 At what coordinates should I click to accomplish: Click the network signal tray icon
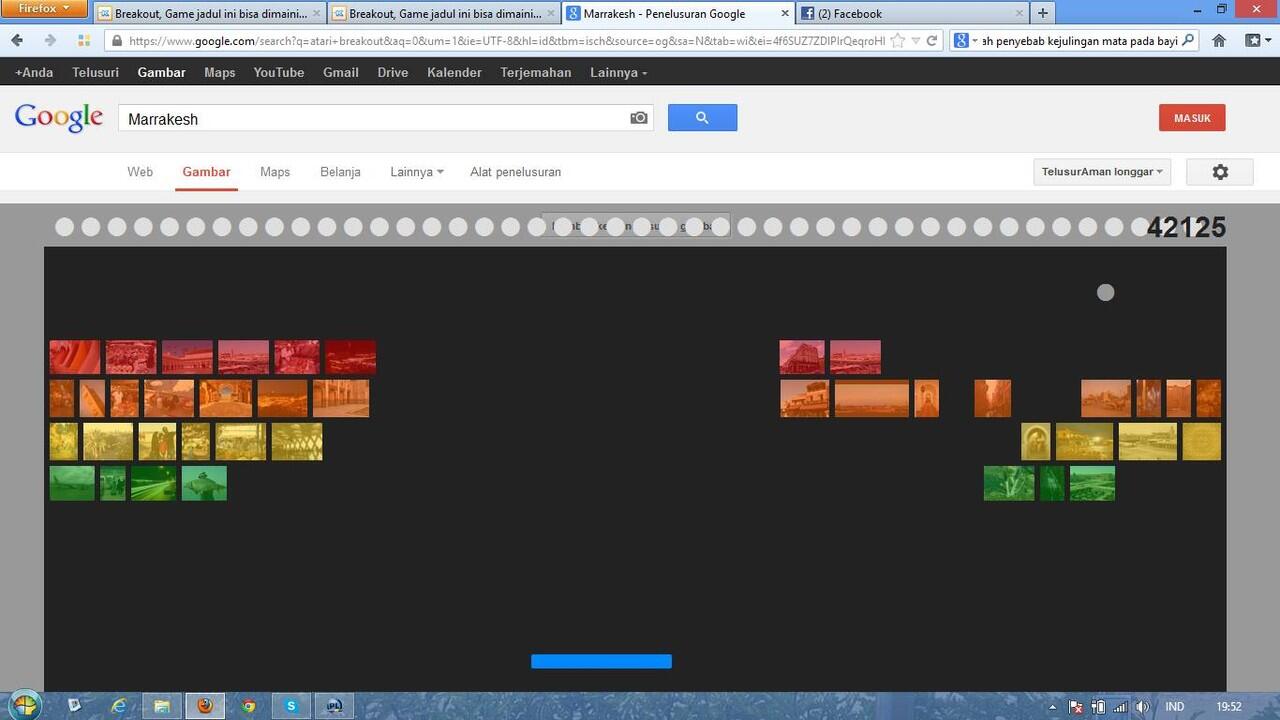point(1120,707)
